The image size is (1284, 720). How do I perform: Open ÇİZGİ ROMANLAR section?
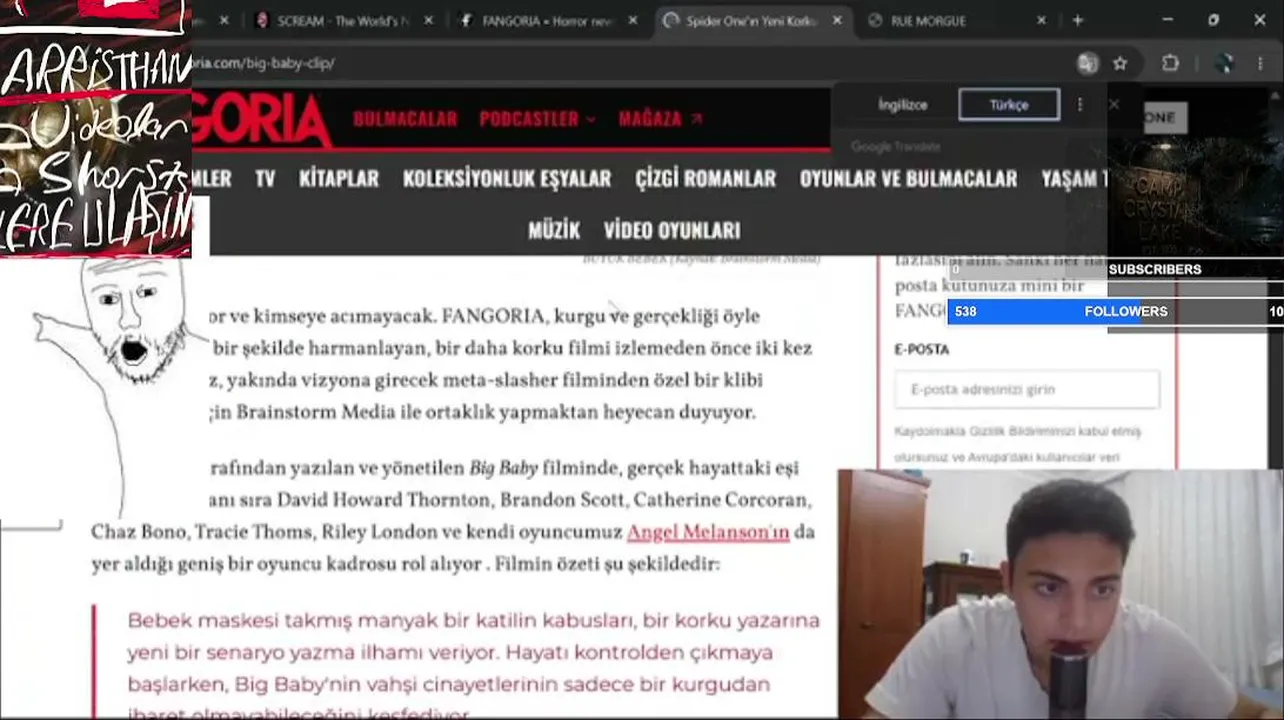tap(706, 178)
